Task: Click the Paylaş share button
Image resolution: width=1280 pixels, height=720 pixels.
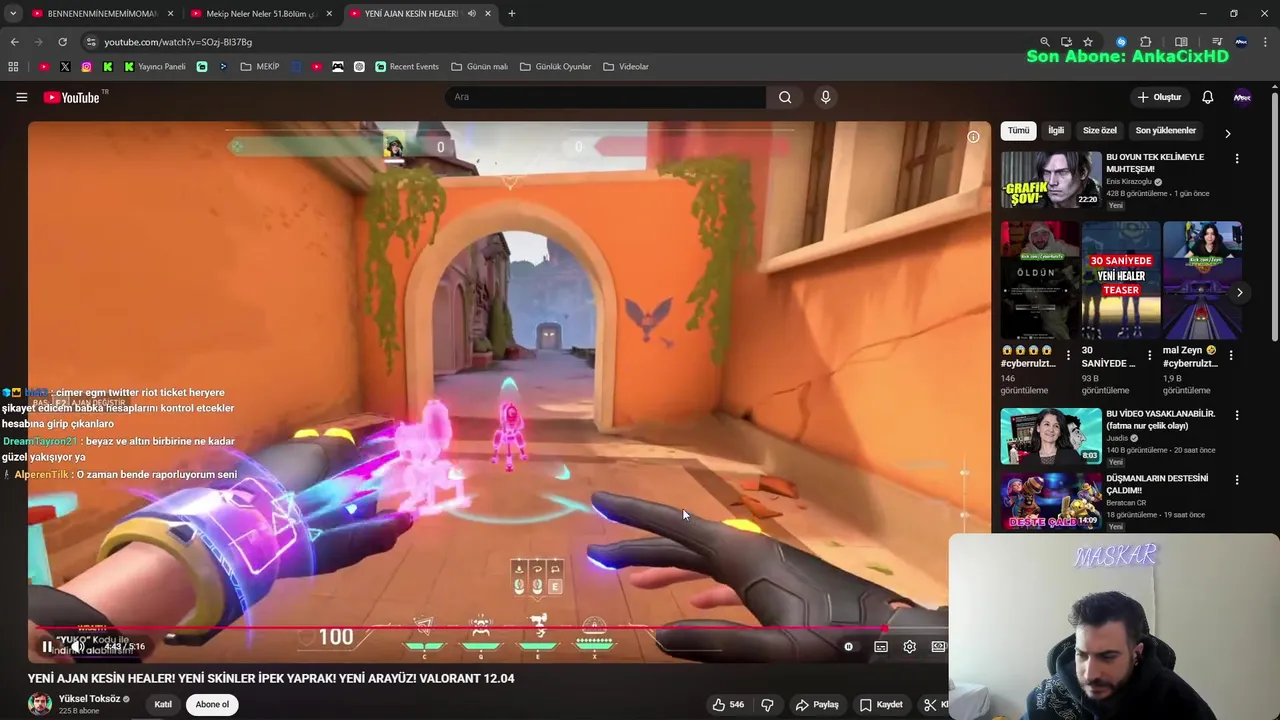Action: (x=817, y=705)
